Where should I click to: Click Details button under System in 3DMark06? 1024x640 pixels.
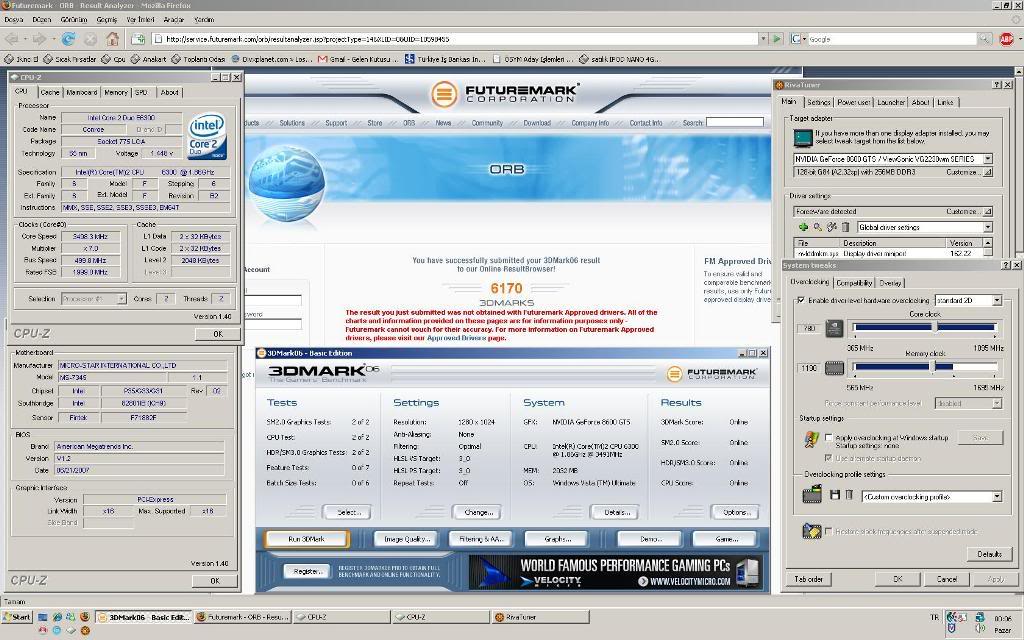tap(615, 513)
